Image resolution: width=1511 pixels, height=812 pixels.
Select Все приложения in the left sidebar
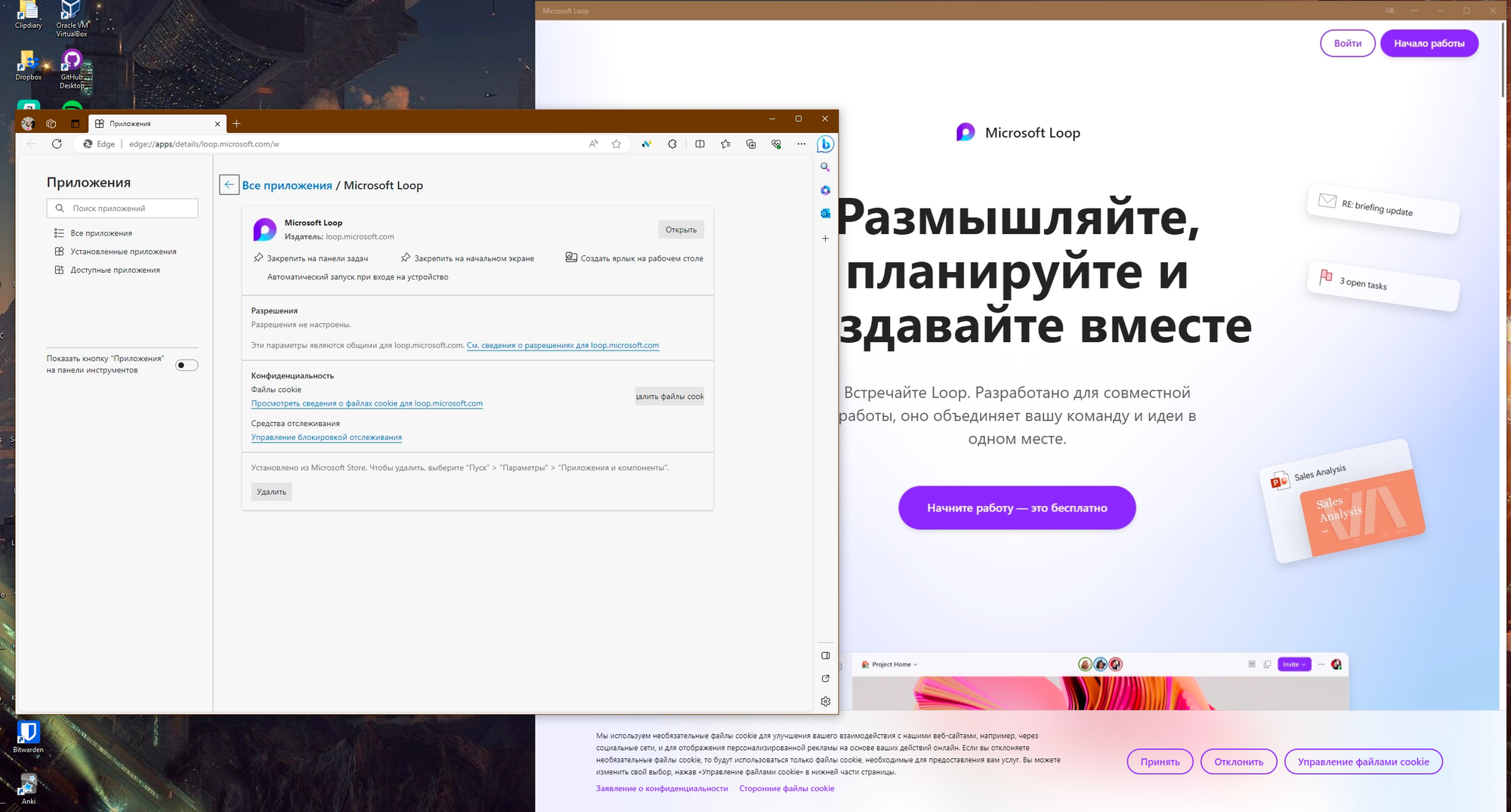(101, 233)
